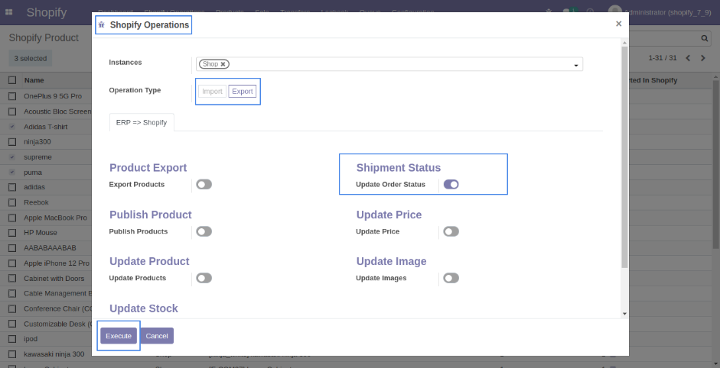Enable the Update Products toggle
Screen dimensions: 720x368
tap(204, 278)
